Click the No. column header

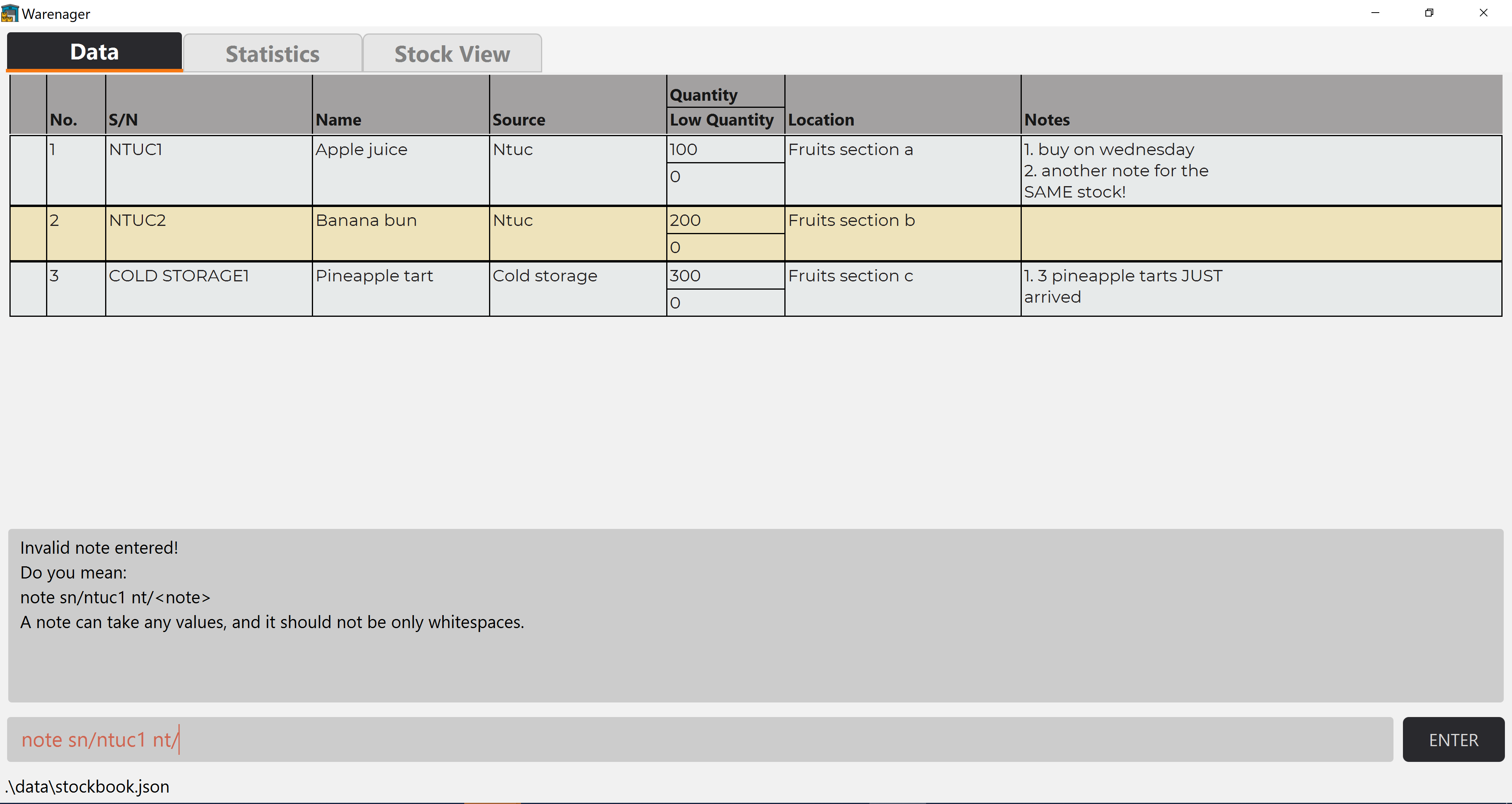coord(63,120)
